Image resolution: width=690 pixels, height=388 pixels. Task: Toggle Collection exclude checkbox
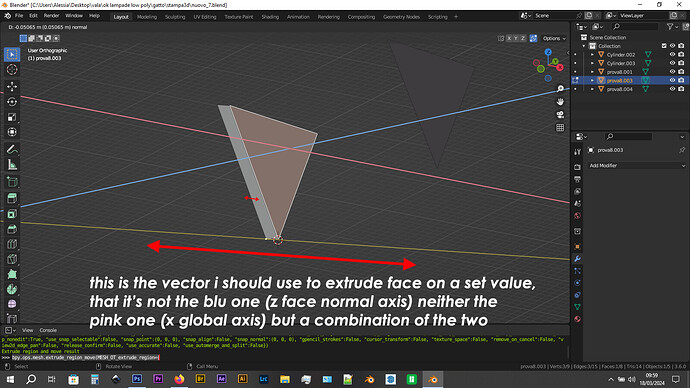(664, 46)
